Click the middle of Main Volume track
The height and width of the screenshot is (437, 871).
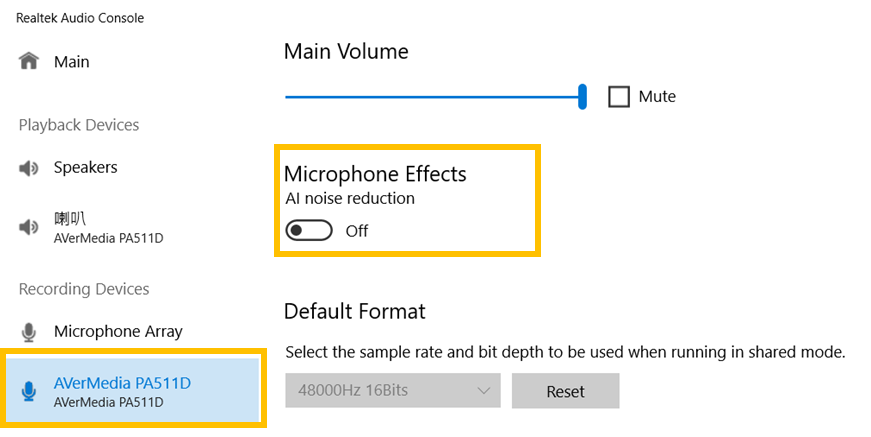[x=432, y=97]
